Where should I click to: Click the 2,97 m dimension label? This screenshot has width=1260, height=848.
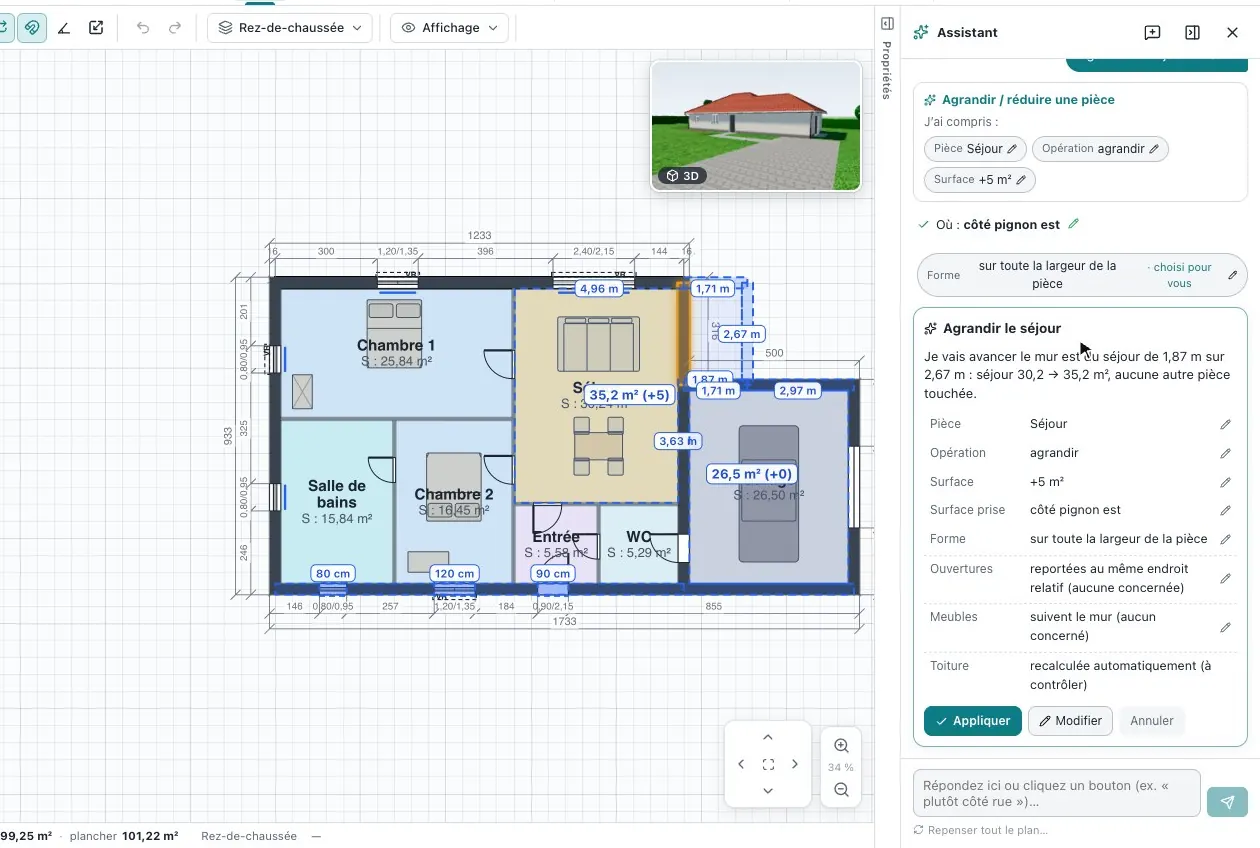[797, 390]
